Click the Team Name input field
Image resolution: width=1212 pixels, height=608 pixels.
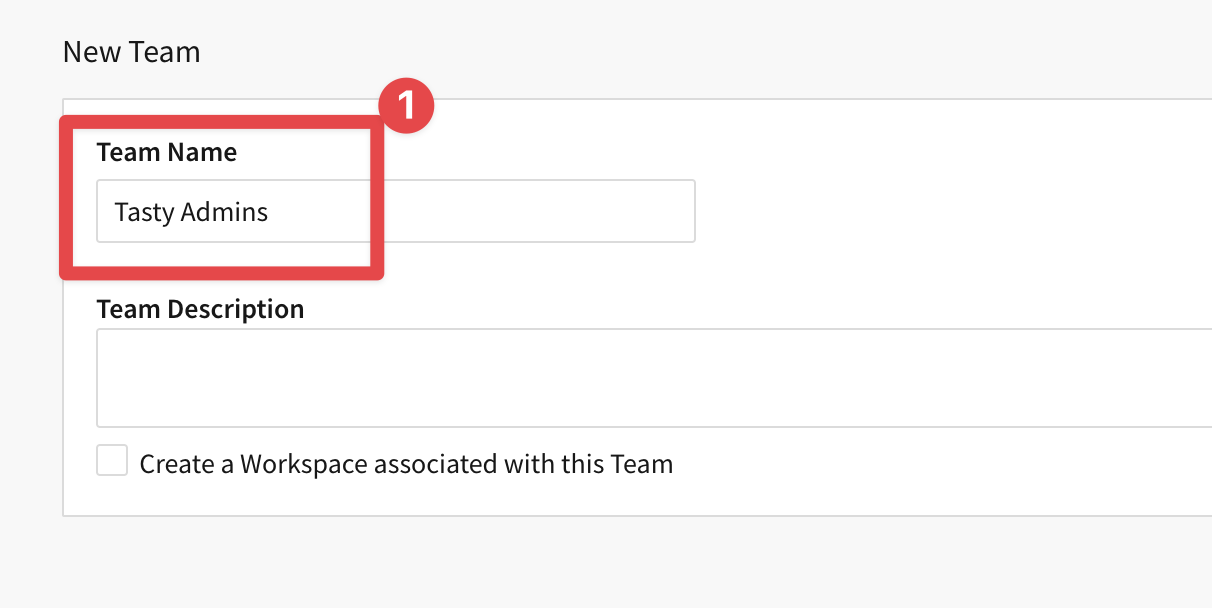pos(395,211)
